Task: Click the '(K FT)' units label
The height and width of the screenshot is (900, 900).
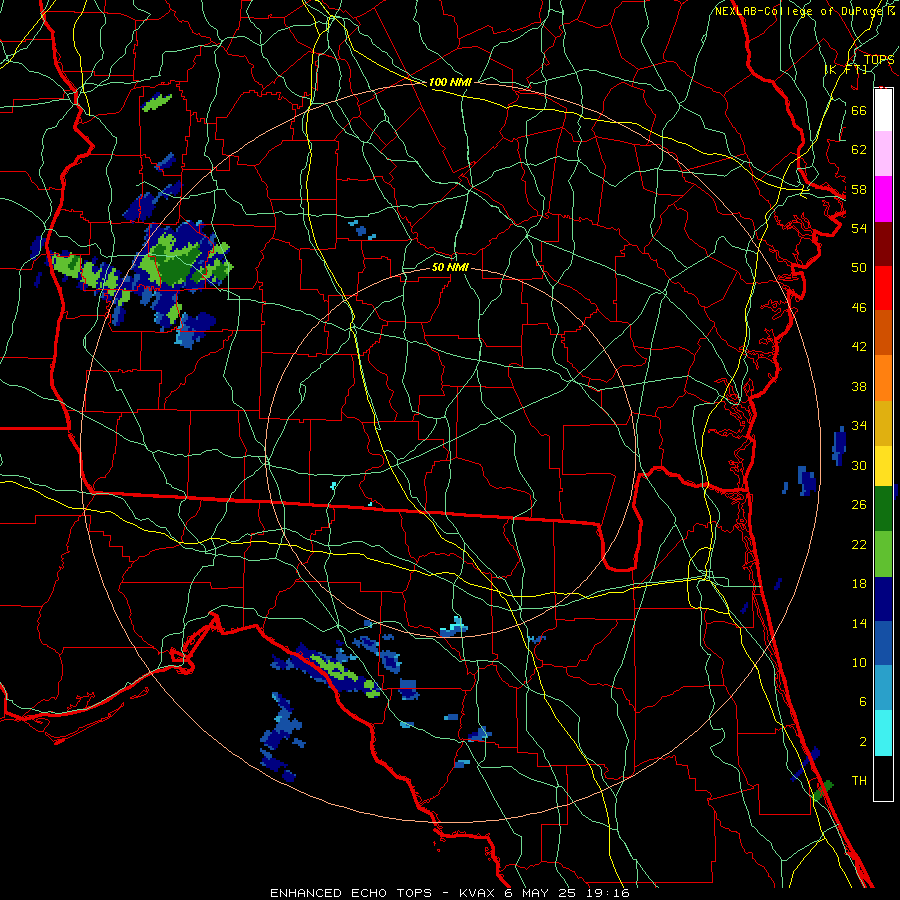Action: (x=846, y=69)
